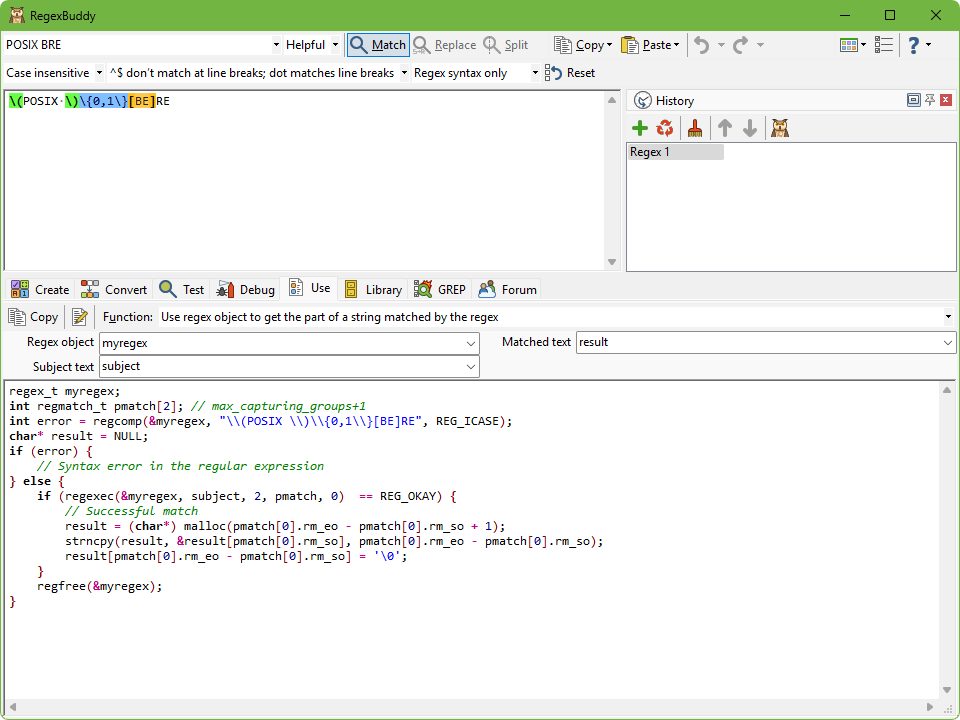Viewport: 960px width, 720px height.
Task: Move regex up in History
Action: [725, 128]
